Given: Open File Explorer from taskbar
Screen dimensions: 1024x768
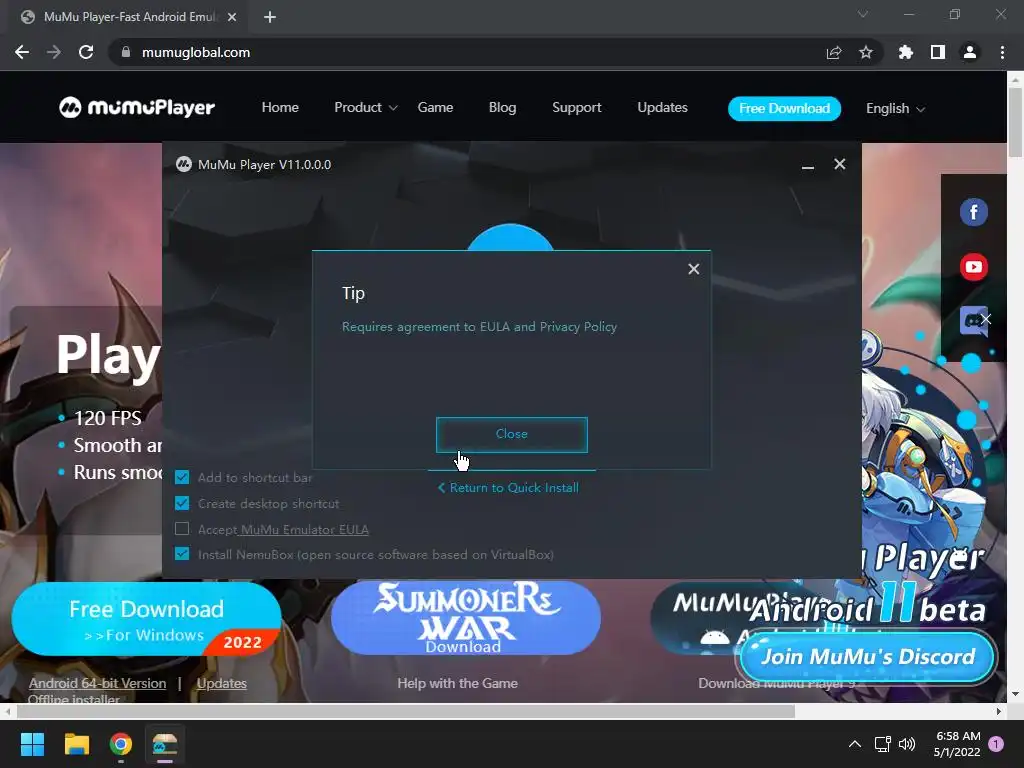Looking at the screenshot, I should pyautogui.click(x=76, y=744).
